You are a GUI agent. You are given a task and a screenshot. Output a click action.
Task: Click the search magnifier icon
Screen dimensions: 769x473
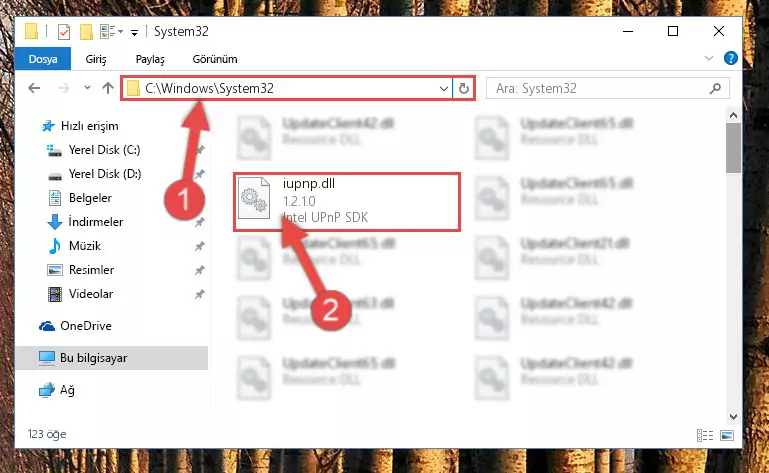click(x=715, y=88)
